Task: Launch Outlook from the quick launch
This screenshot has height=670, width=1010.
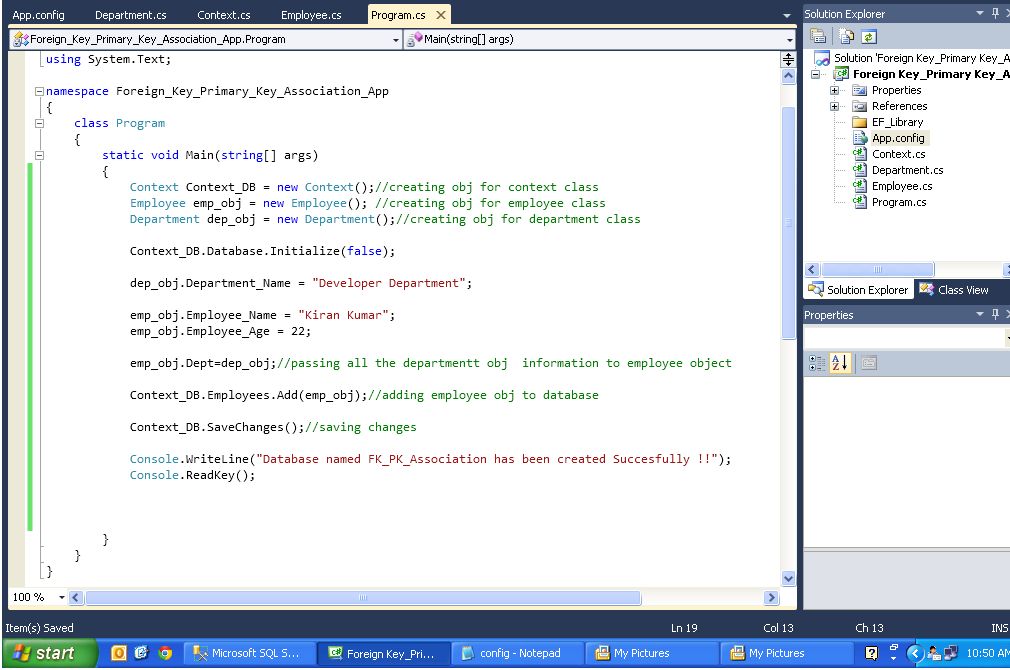Action: [119, 653]
